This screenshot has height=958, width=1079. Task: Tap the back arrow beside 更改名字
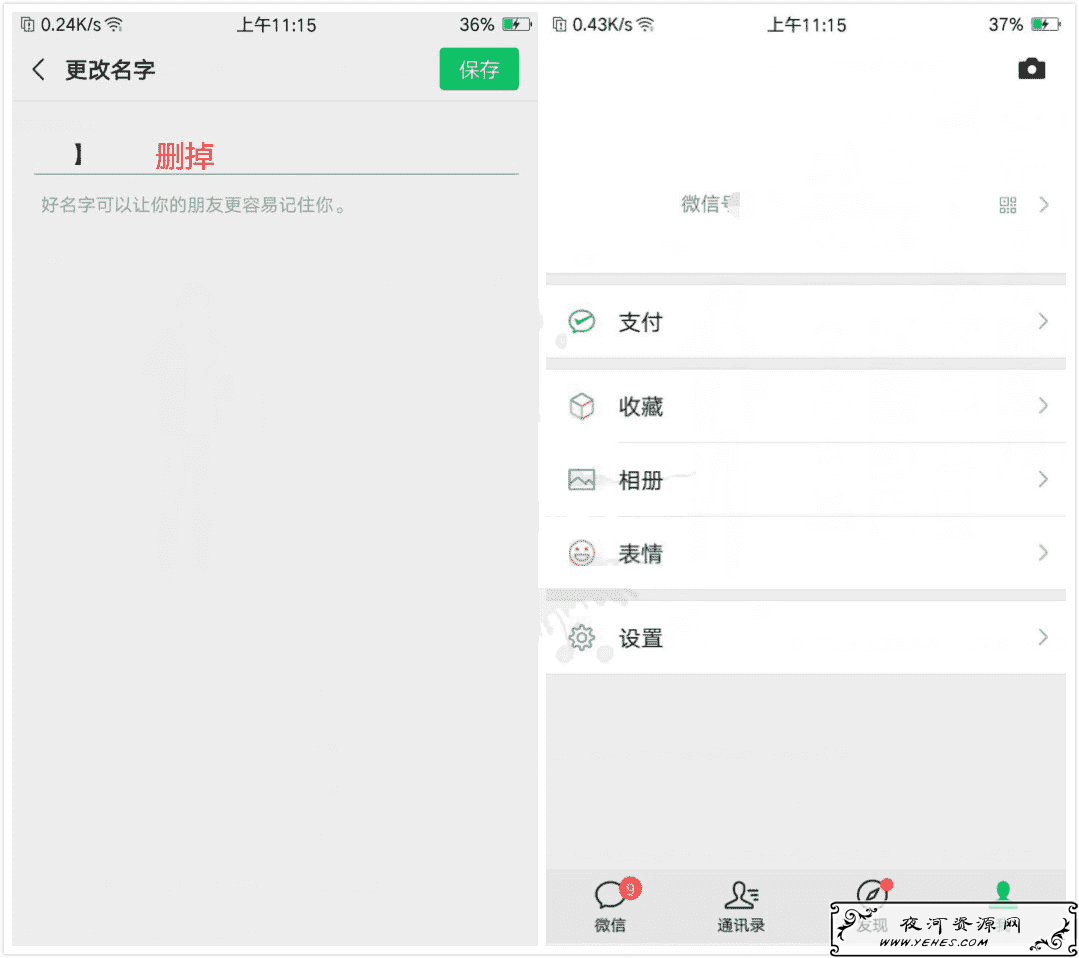pyautogui.click(x=39, y=70)
